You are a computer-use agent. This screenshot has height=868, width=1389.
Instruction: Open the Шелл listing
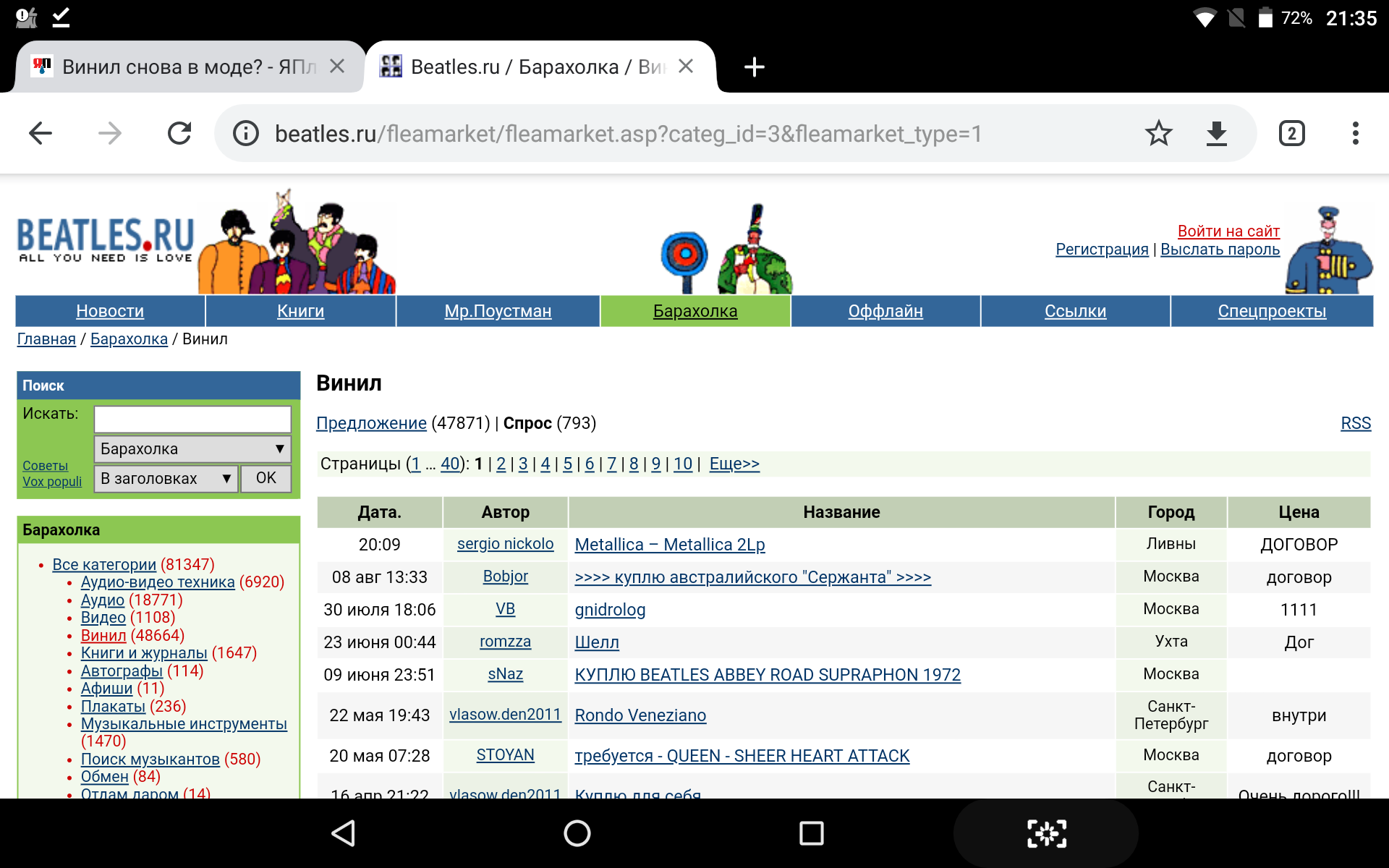coord(597,642)
